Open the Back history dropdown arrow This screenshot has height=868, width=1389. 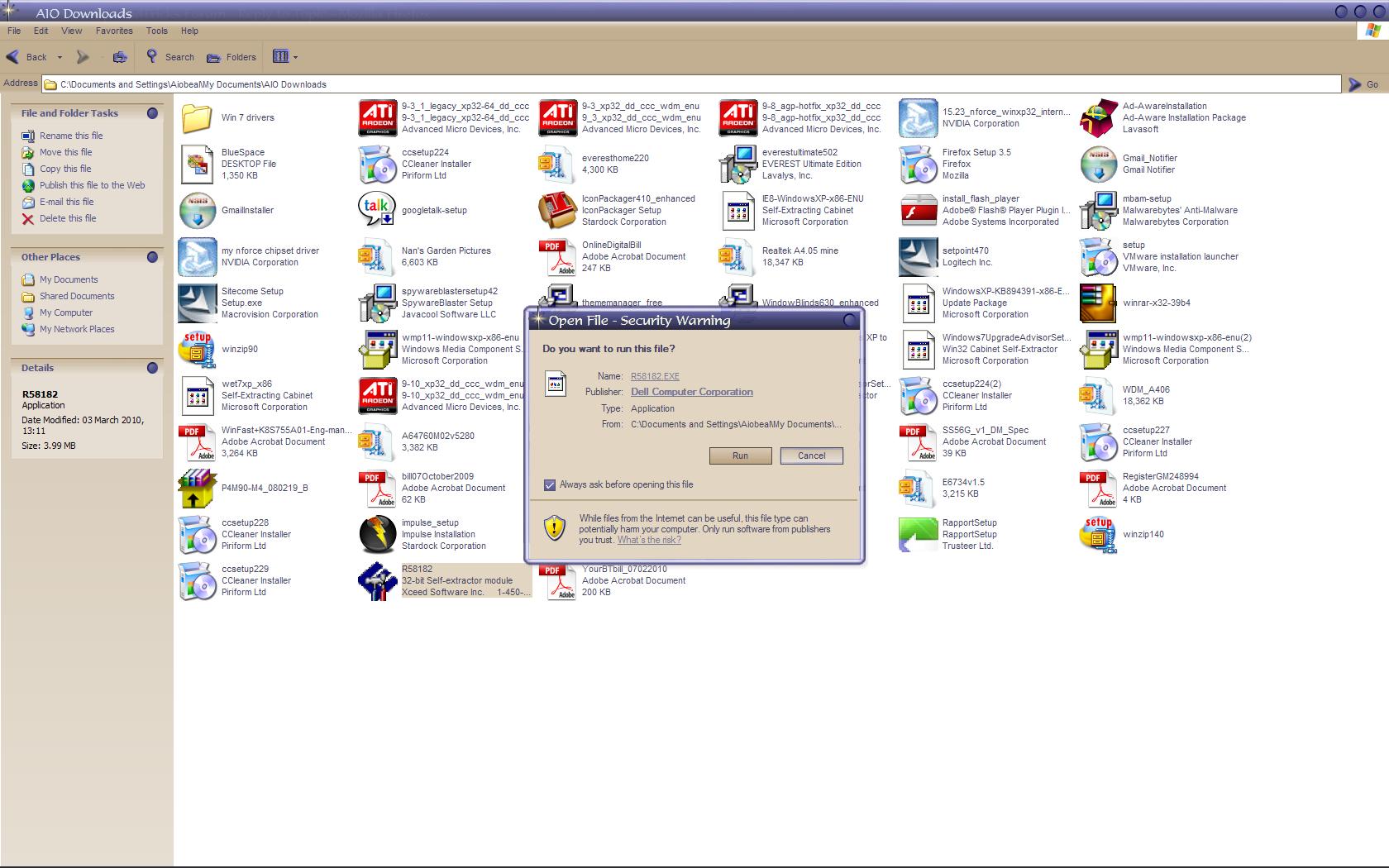coord(60,57)
